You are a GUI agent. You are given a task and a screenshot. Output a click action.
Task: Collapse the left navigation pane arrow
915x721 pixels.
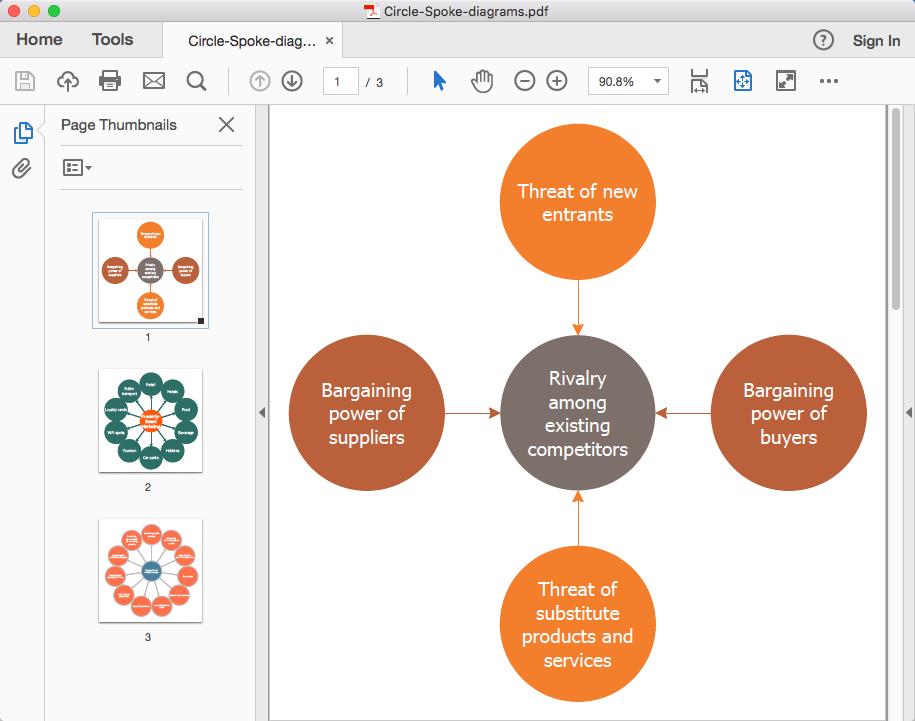click(x=262, y=412)
